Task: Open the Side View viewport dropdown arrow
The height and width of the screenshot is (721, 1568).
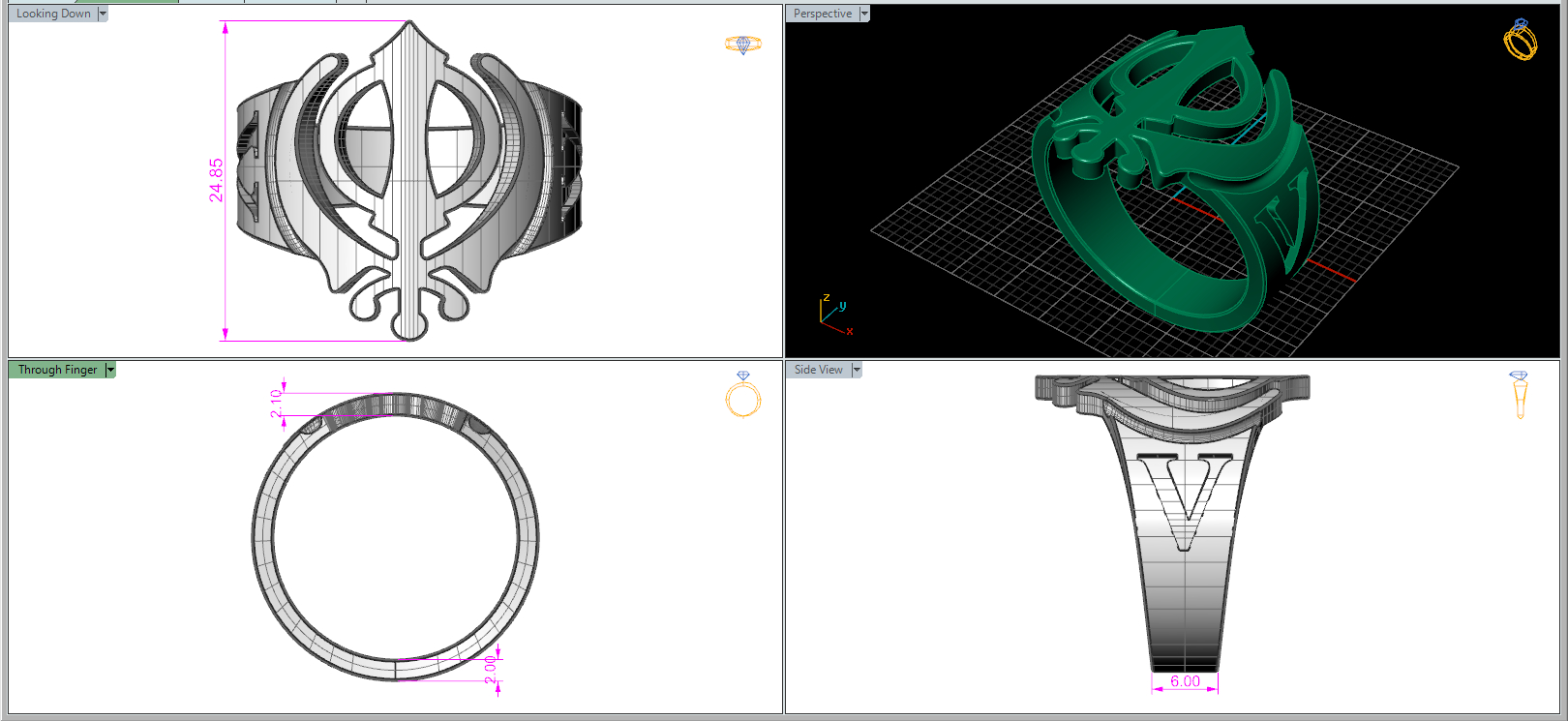Action: click(857, 370)
